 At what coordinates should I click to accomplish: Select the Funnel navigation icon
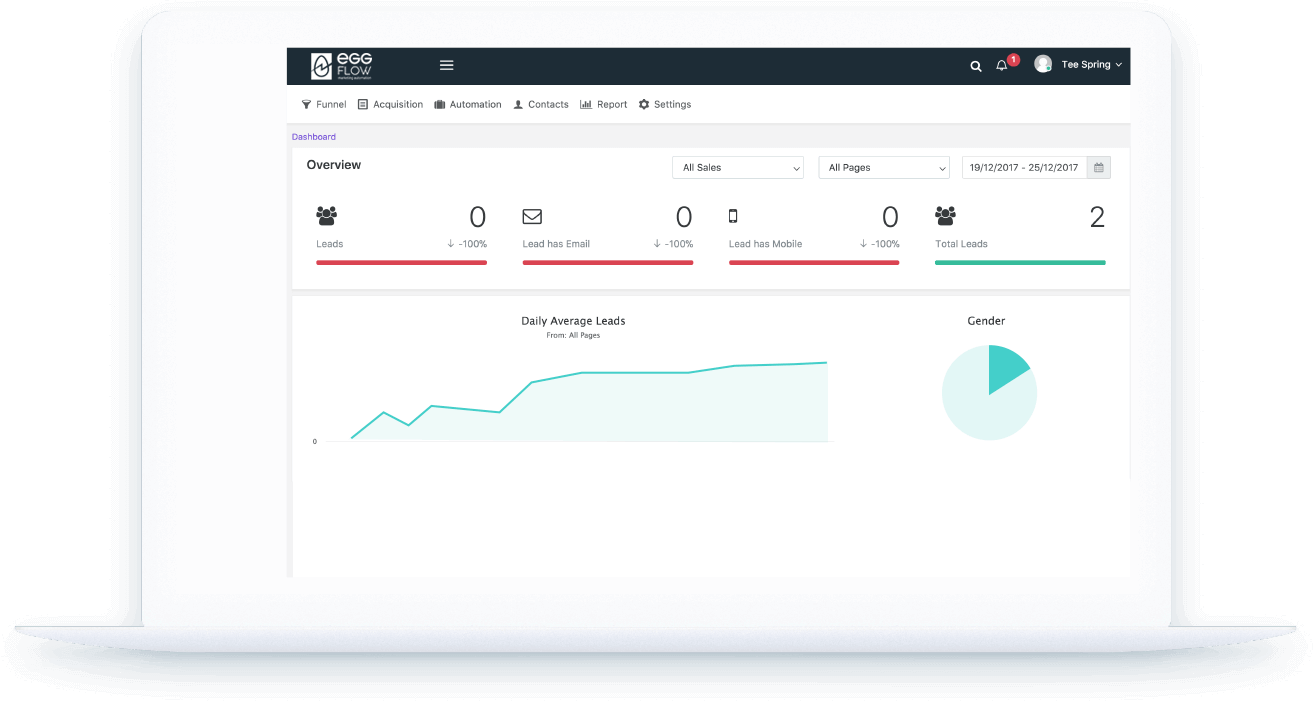306,103
